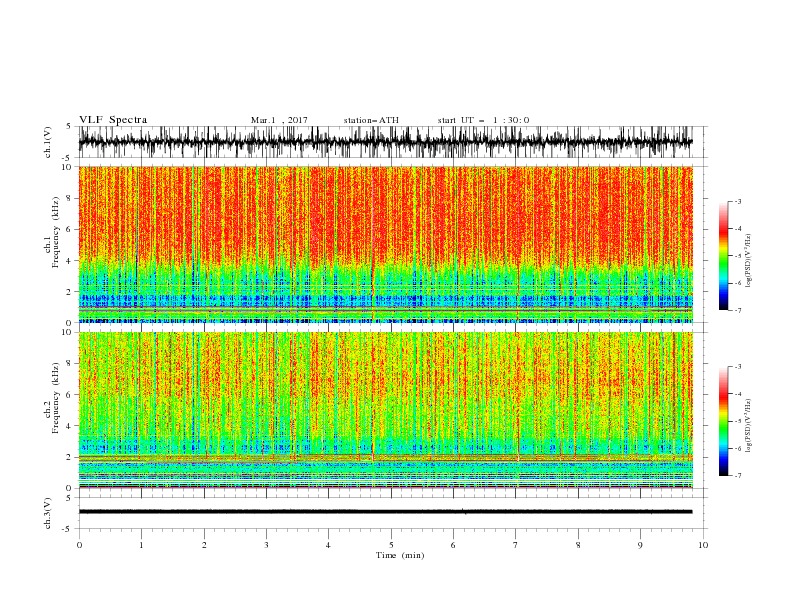Click time axis tick label '10'
The height and width of the screenshot is (612, 792).
(x=703, y=545)
